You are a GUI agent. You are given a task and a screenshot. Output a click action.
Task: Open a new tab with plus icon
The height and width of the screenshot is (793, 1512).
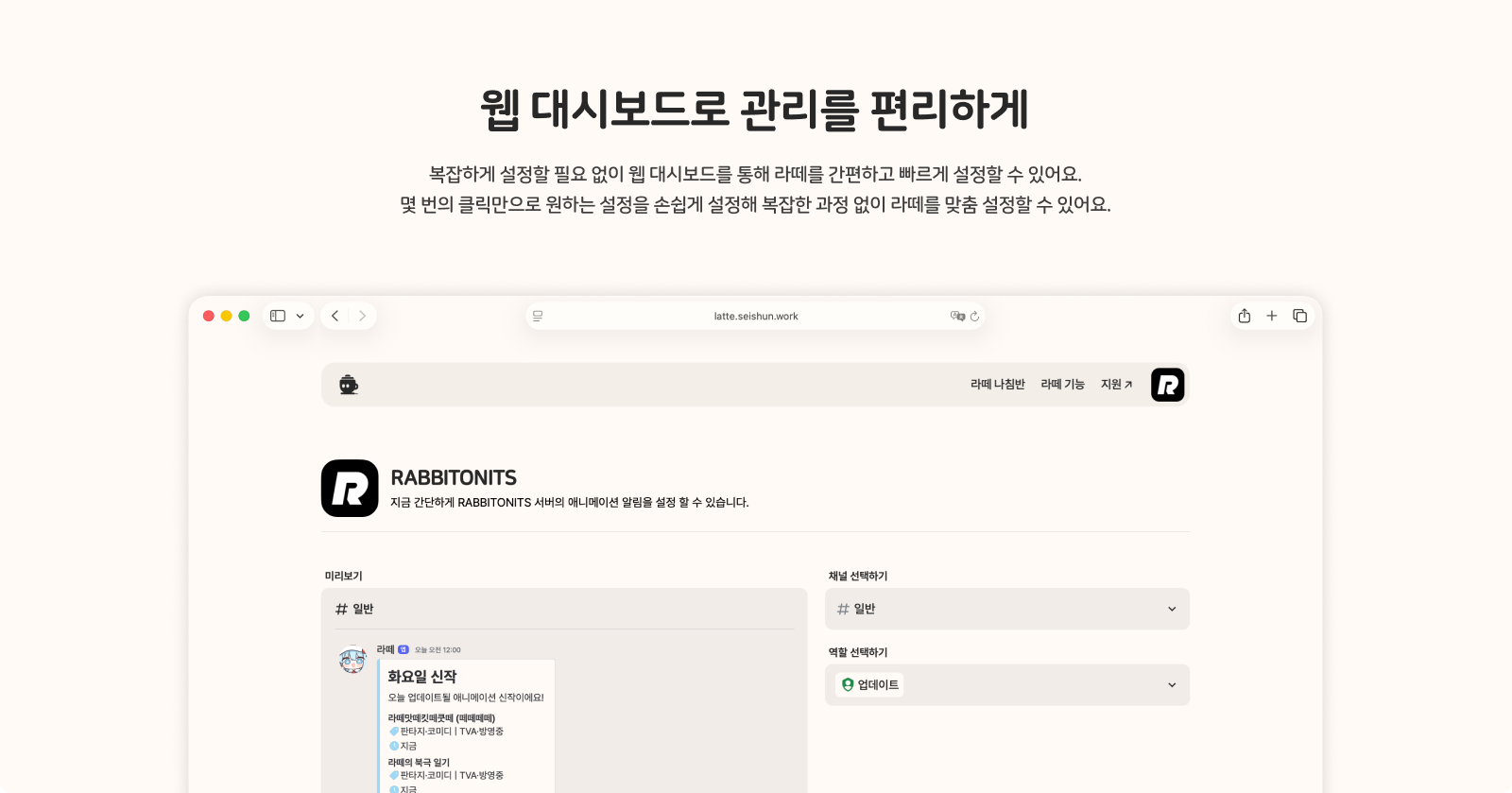tap(1272, 316)
